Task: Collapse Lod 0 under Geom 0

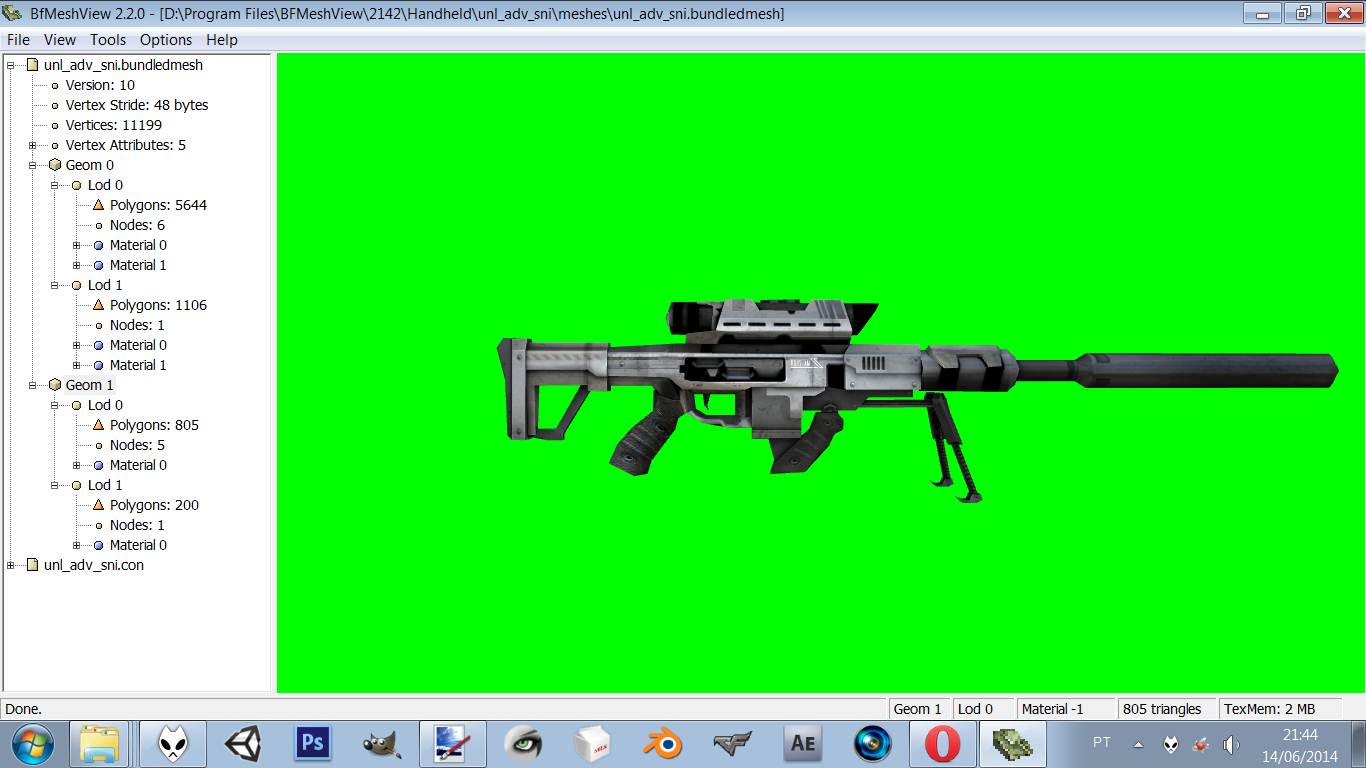Action: click(56, 185)
